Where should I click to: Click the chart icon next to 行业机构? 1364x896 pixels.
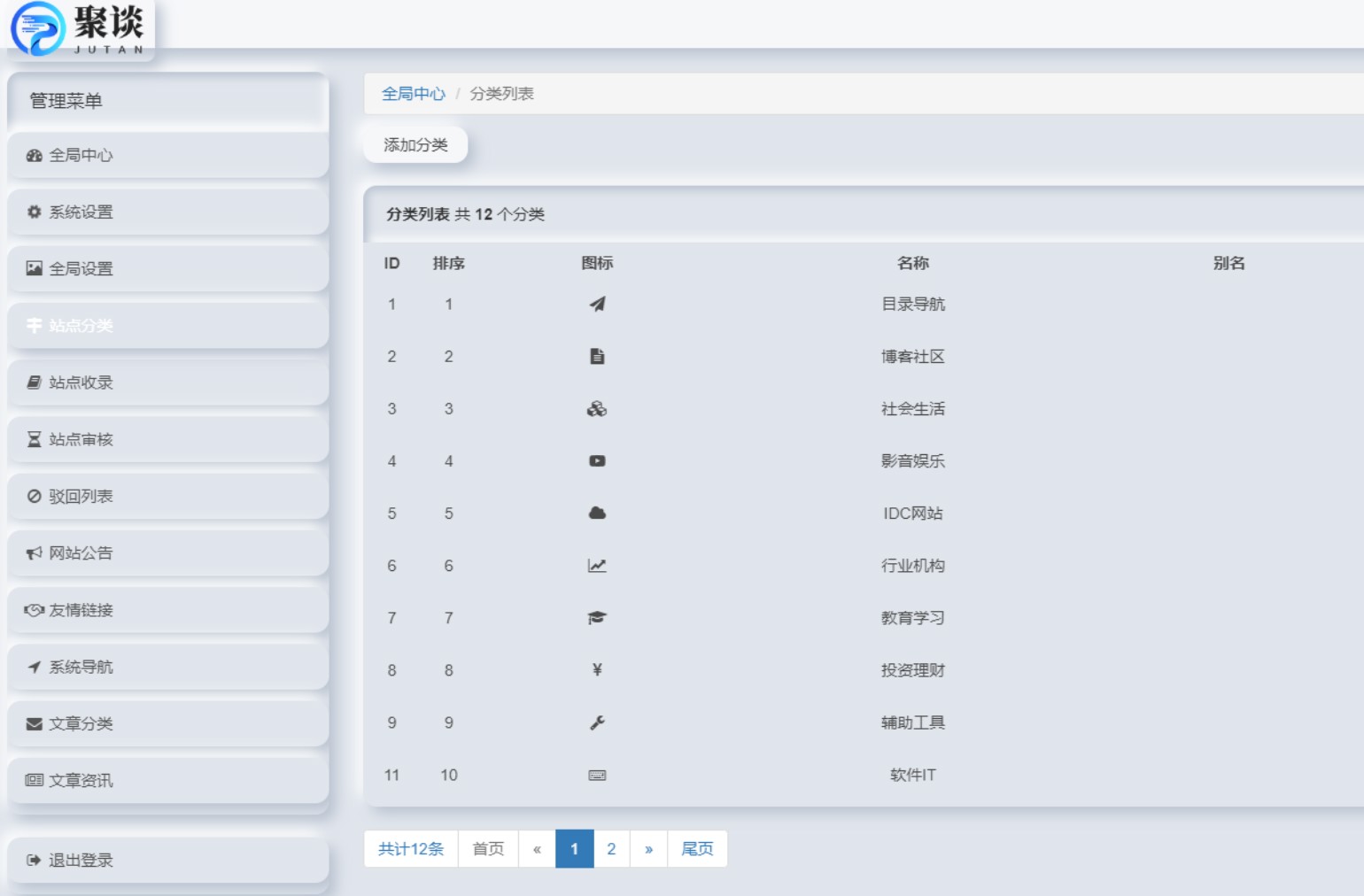coord(598,565)
